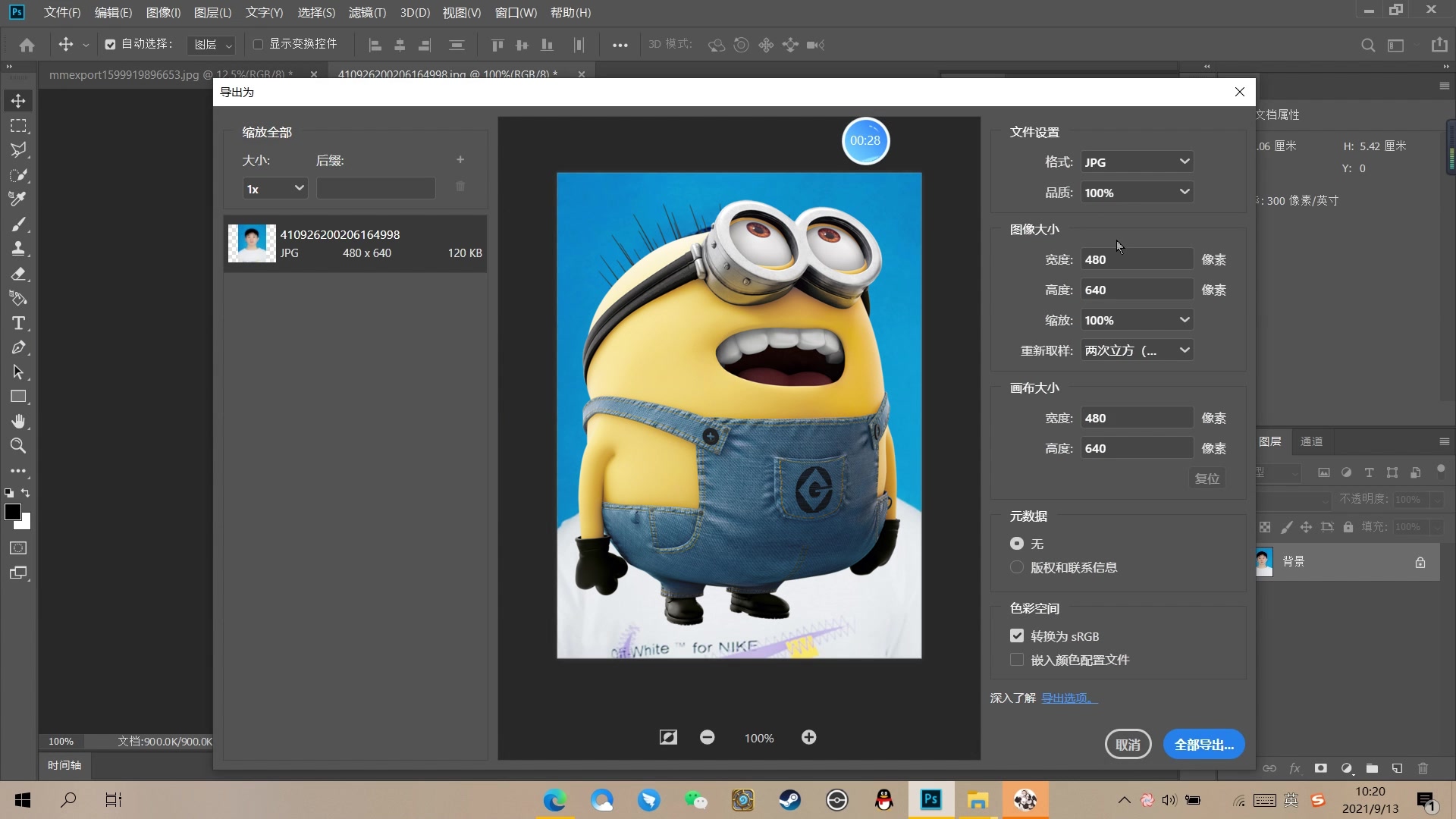Close the 导出为 dialog
Screen dimensions: 1456x819
click(1240, 92)
